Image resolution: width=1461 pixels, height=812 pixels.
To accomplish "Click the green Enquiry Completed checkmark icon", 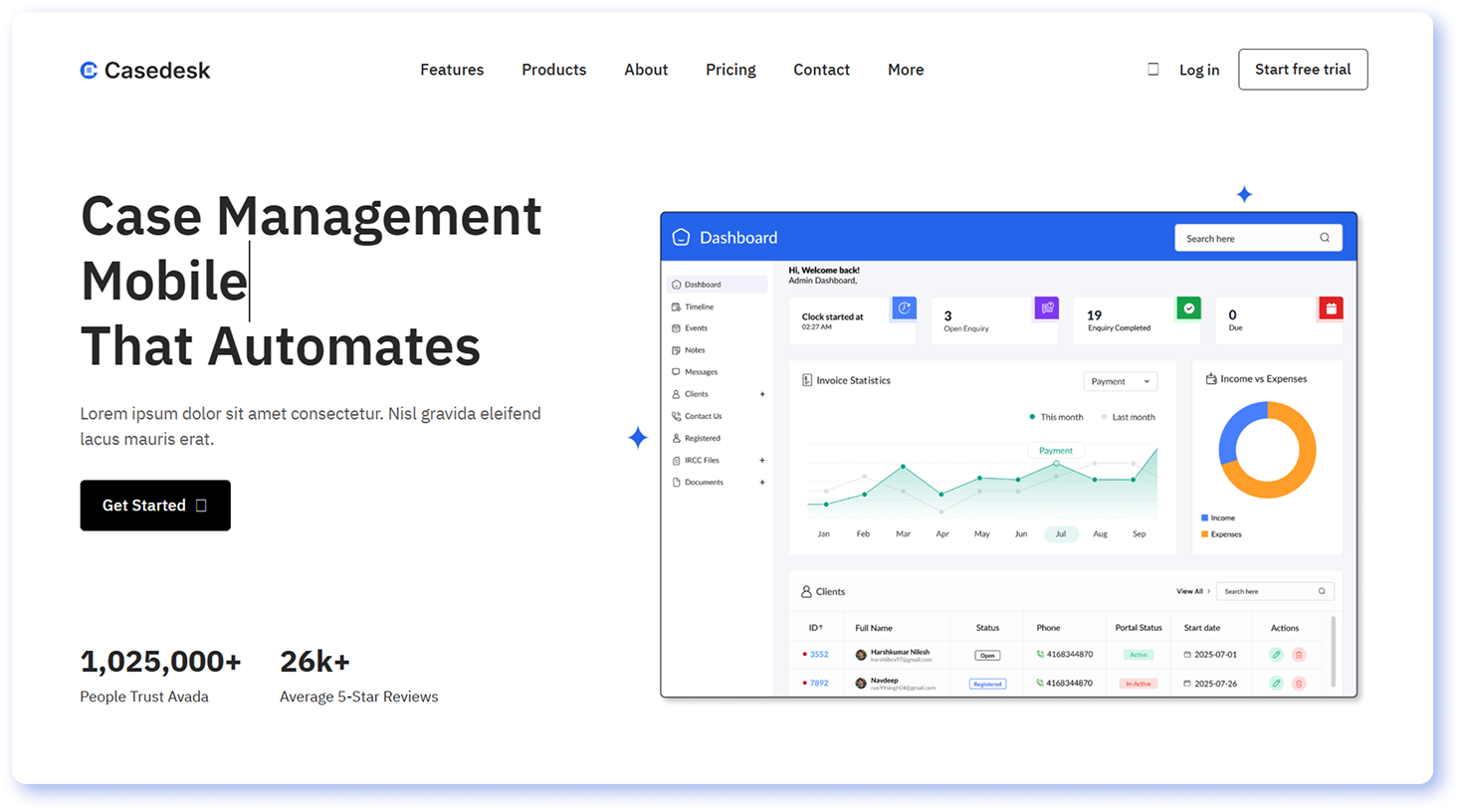I will (x=1188, y=308).
